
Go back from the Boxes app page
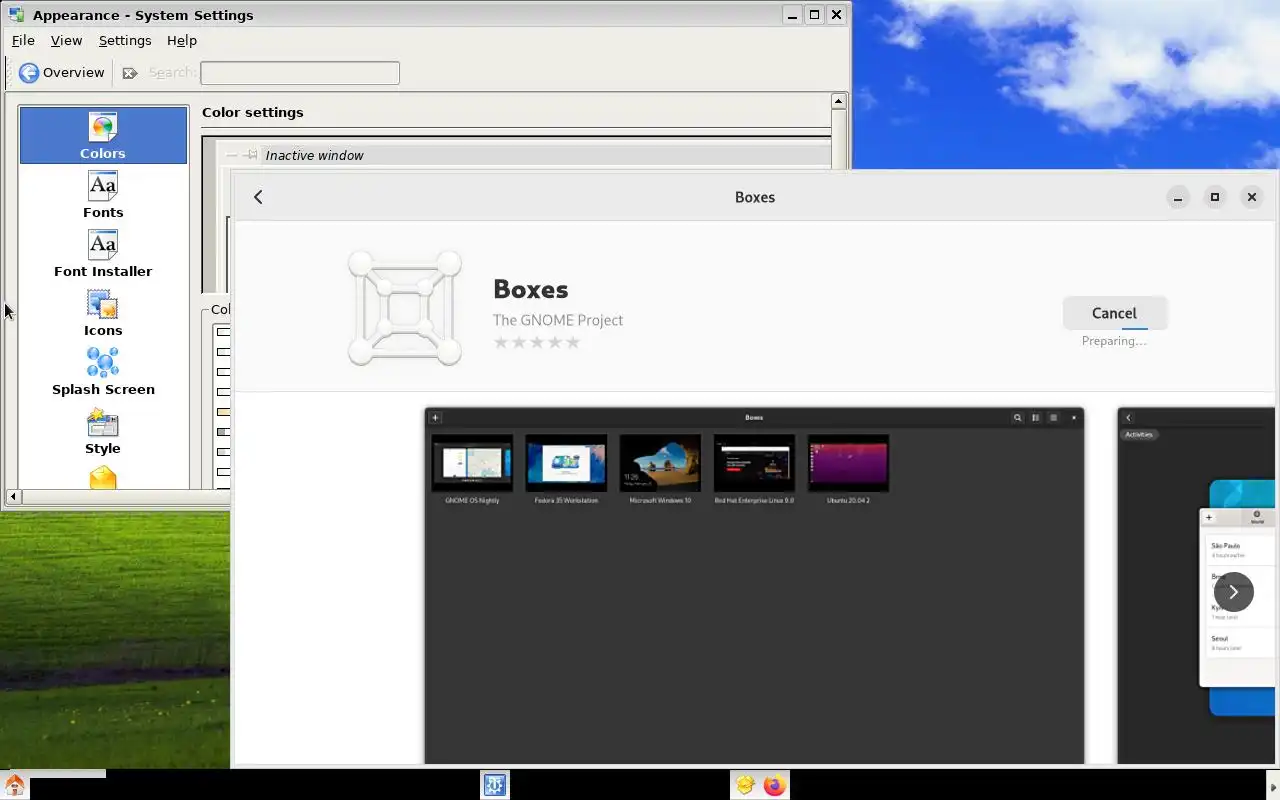point(258,197)
